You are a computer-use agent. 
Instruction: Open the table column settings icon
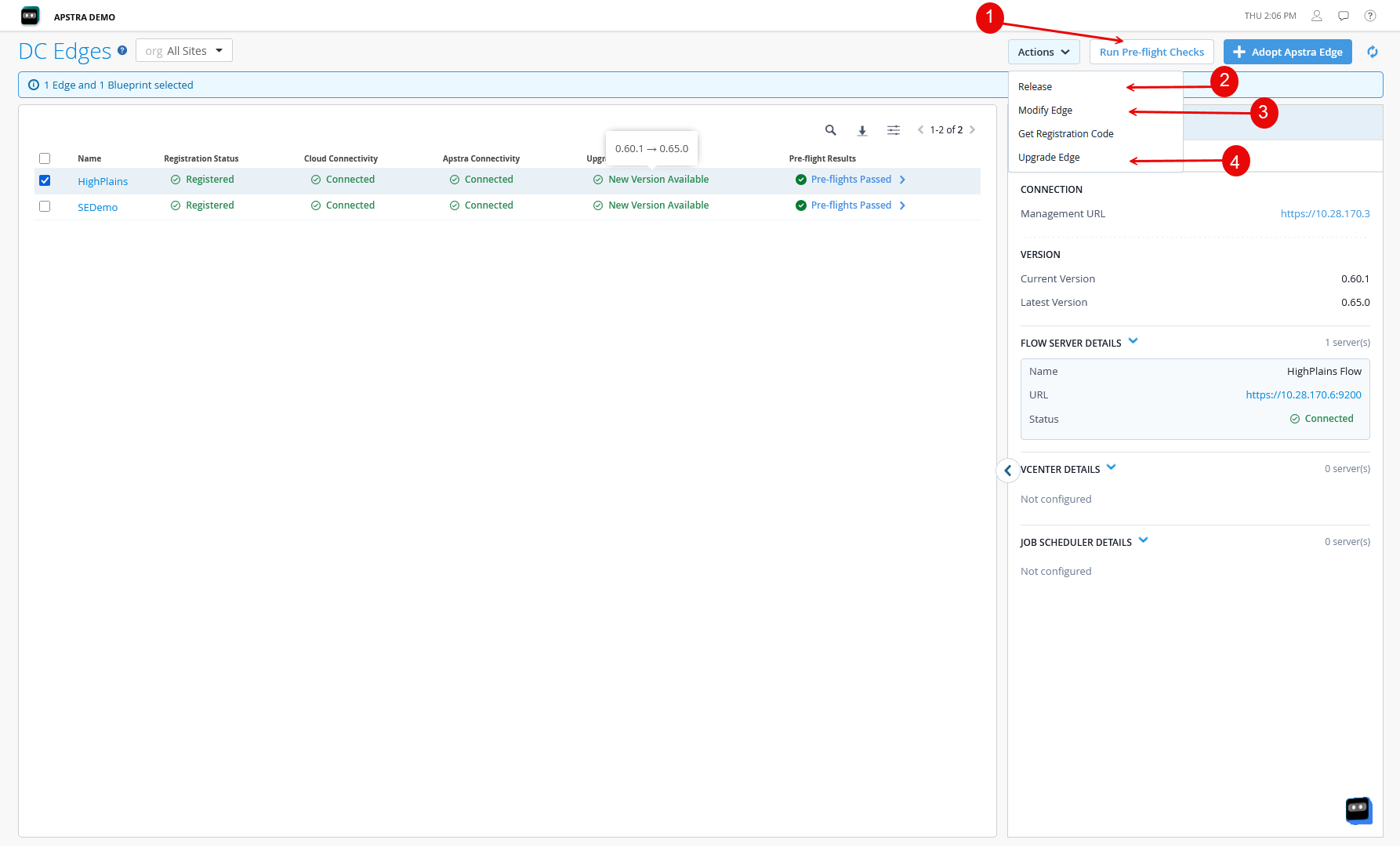(894, 130)
